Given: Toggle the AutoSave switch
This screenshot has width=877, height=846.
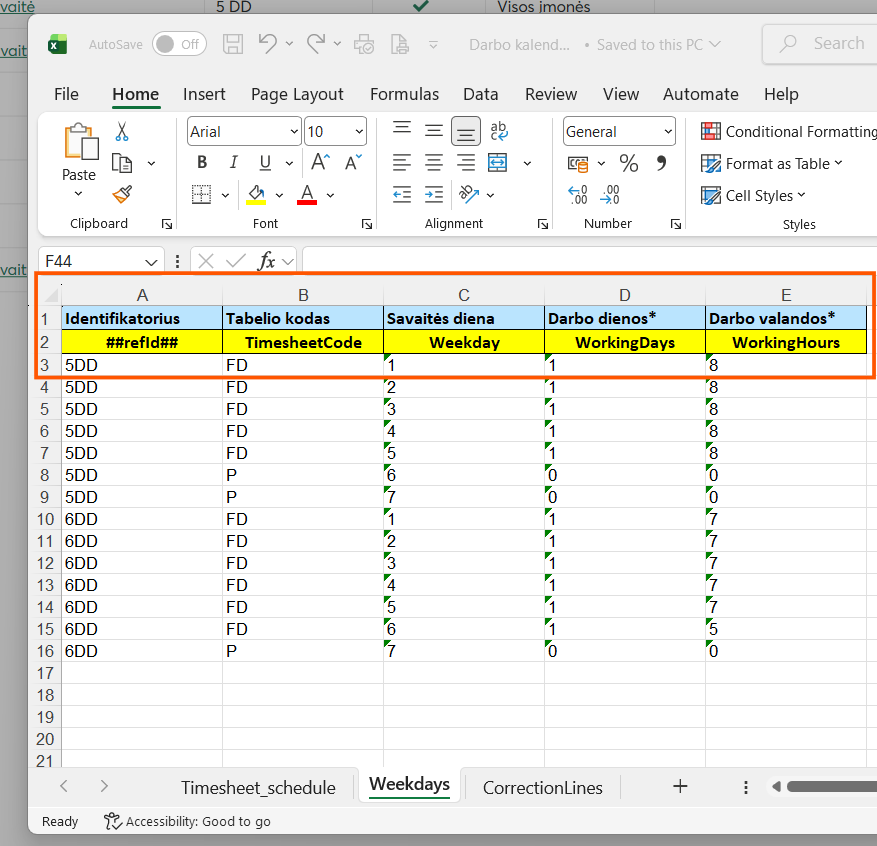Looking at the screenshot, I should point(179,44).
